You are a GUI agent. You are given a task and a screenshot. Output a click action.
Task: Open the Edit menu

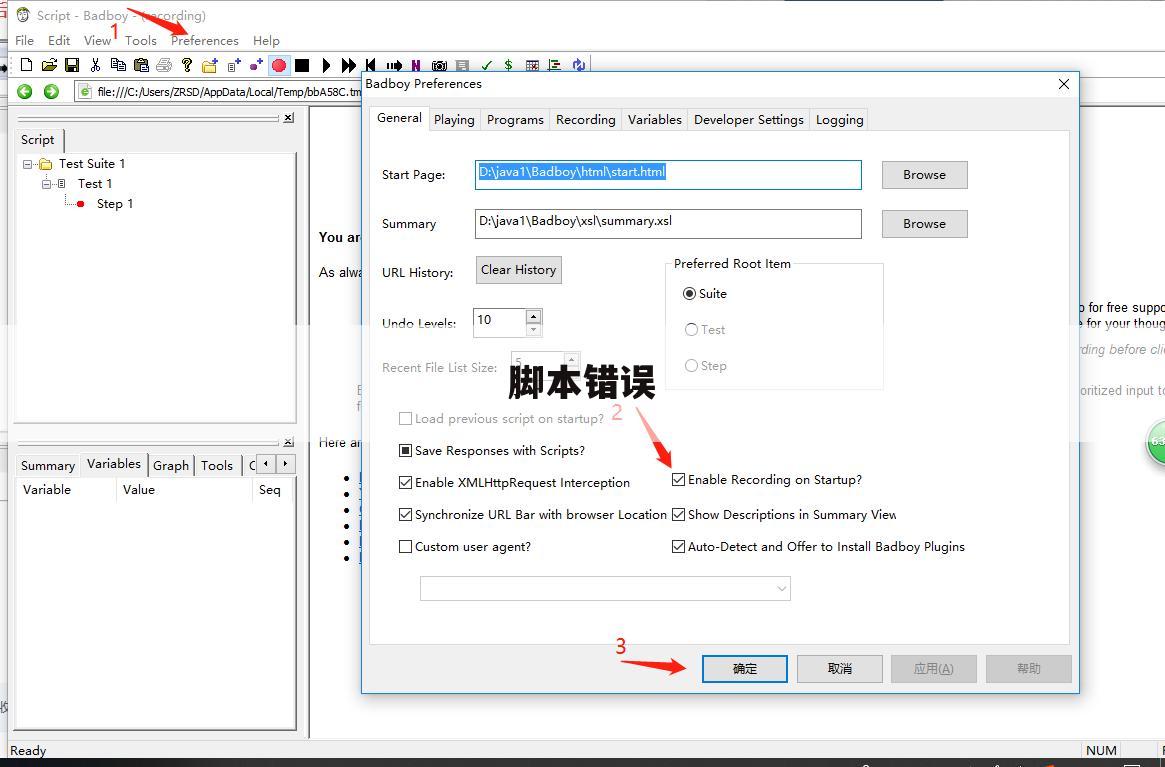pos(59,40)
